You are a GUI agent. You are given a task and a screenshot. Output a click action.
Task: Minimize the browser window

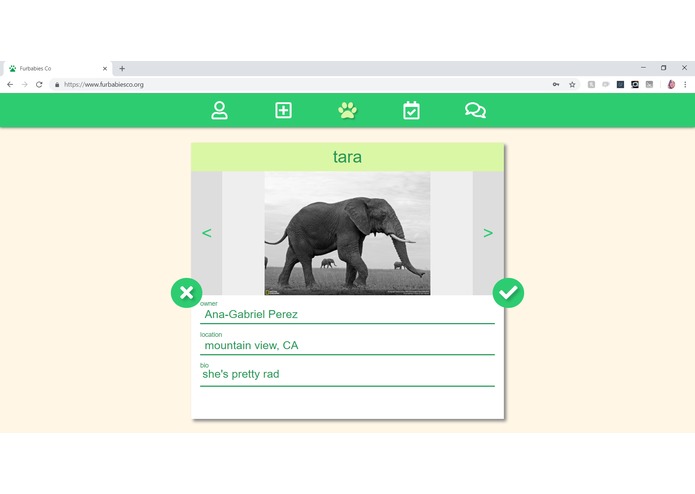click(643, 68)
